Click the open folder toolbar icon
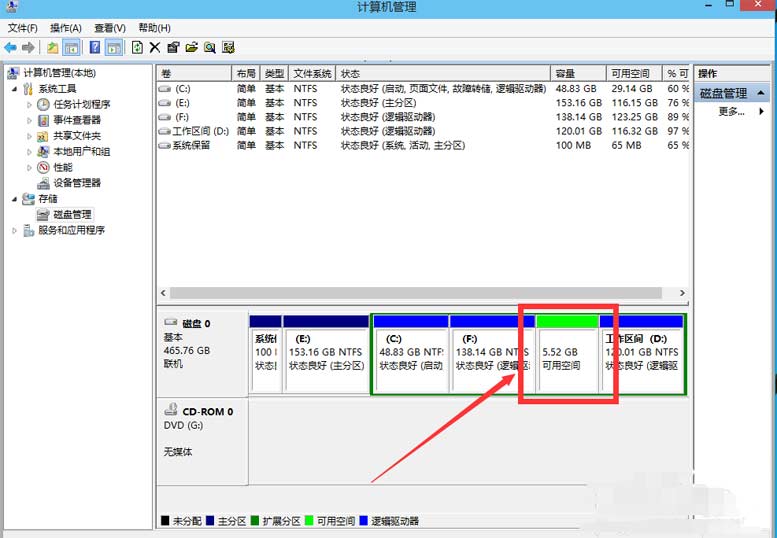Screen dimensions: 777x538 (x=191, y=47)
